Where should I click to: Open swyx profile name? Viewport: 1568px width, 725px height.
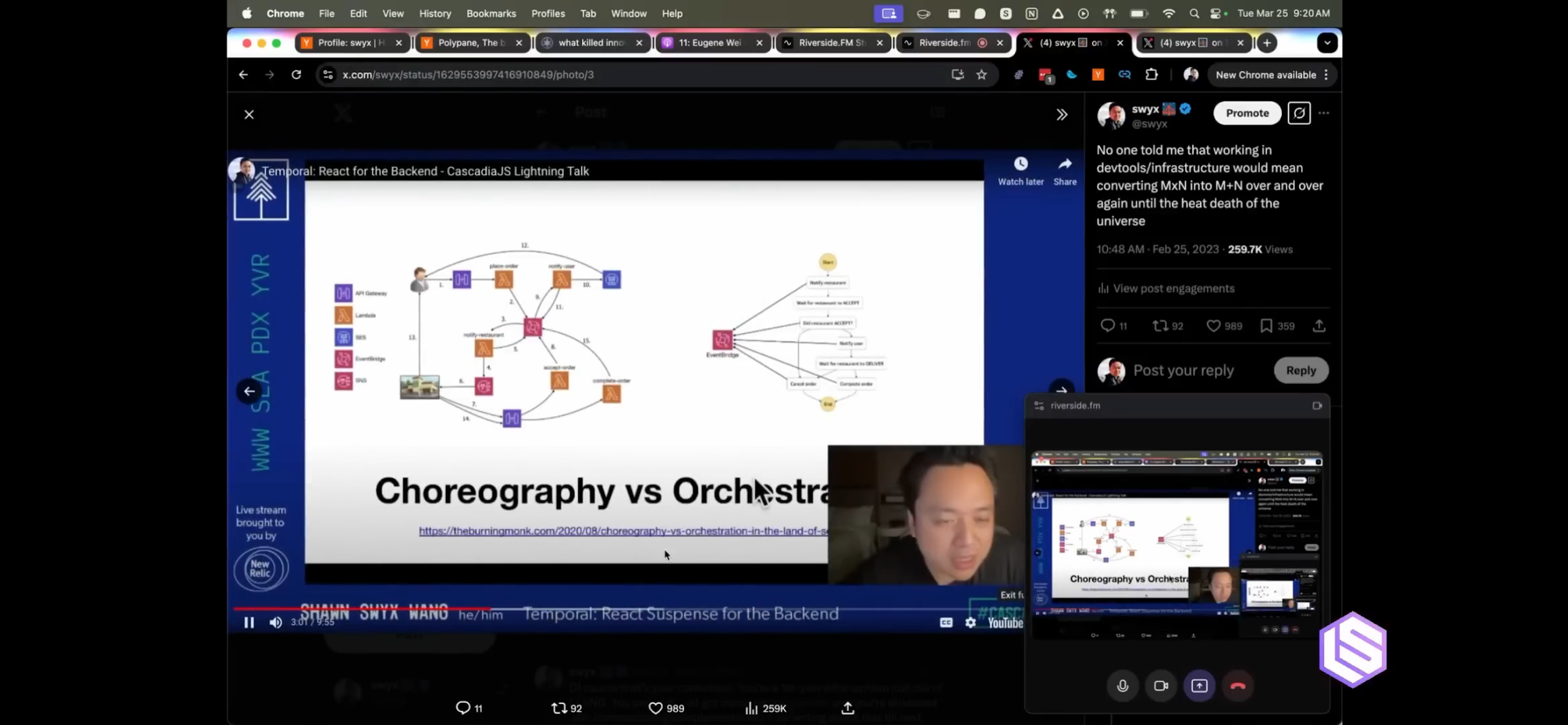pyautogui.click(x=1145, y=109)
